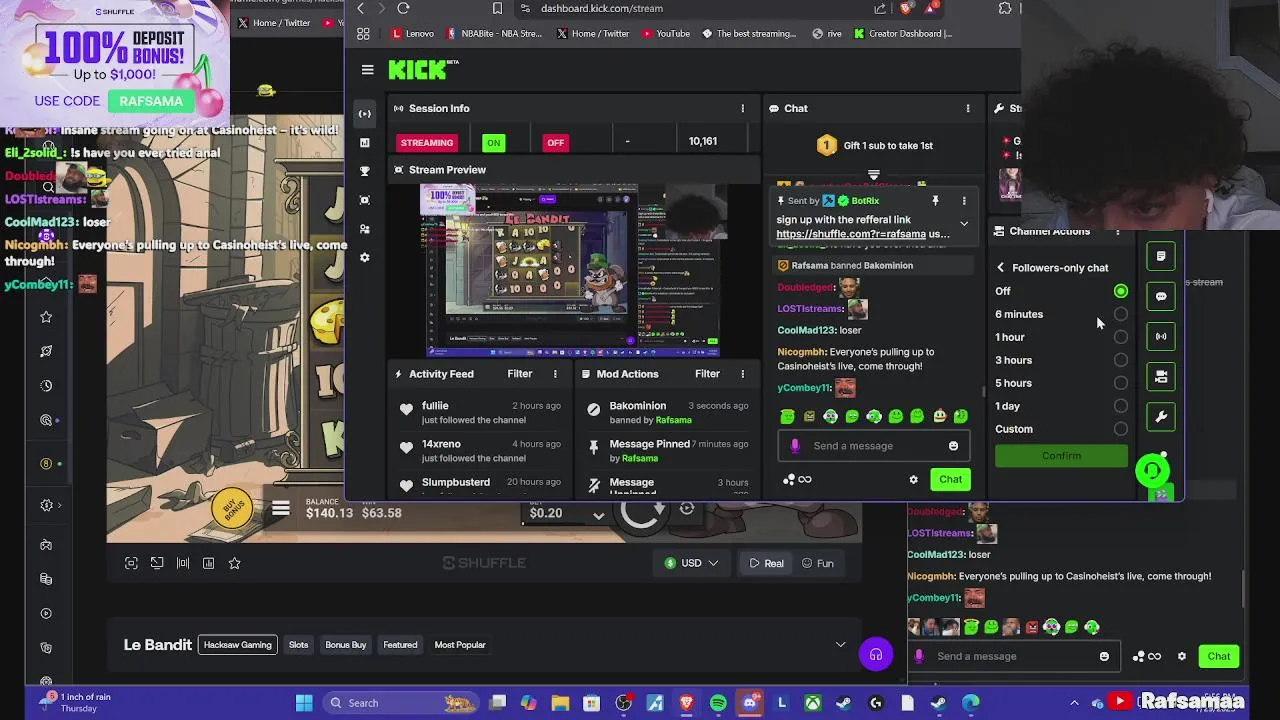Expand the Le Bandit game details chevron
This screenshot has width=1280, height=720.
(840, 645)
